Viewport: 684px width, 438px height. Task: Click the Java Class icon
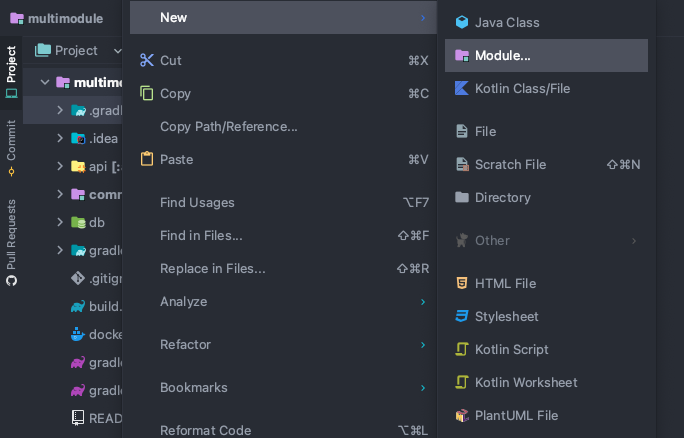click(x=462, y=22)
